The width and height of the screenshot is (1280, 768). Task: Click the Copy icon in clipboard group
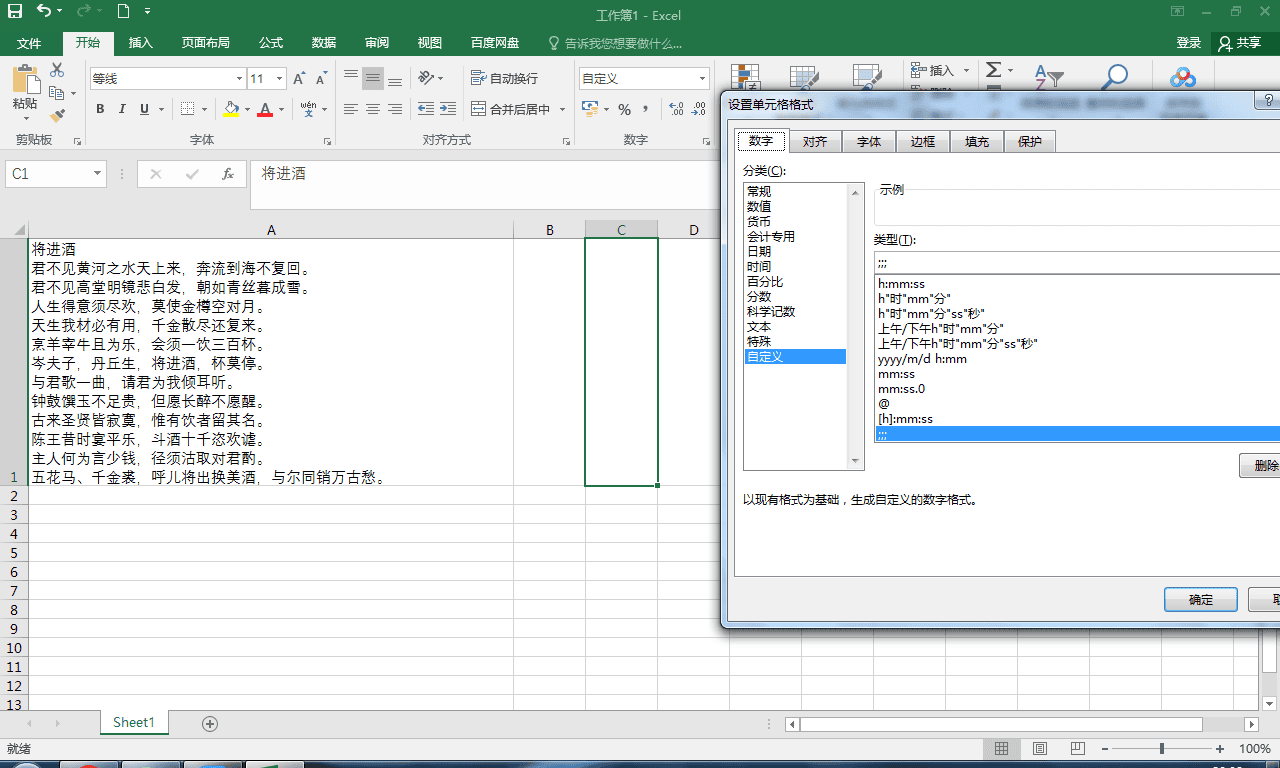click(56, 92)
